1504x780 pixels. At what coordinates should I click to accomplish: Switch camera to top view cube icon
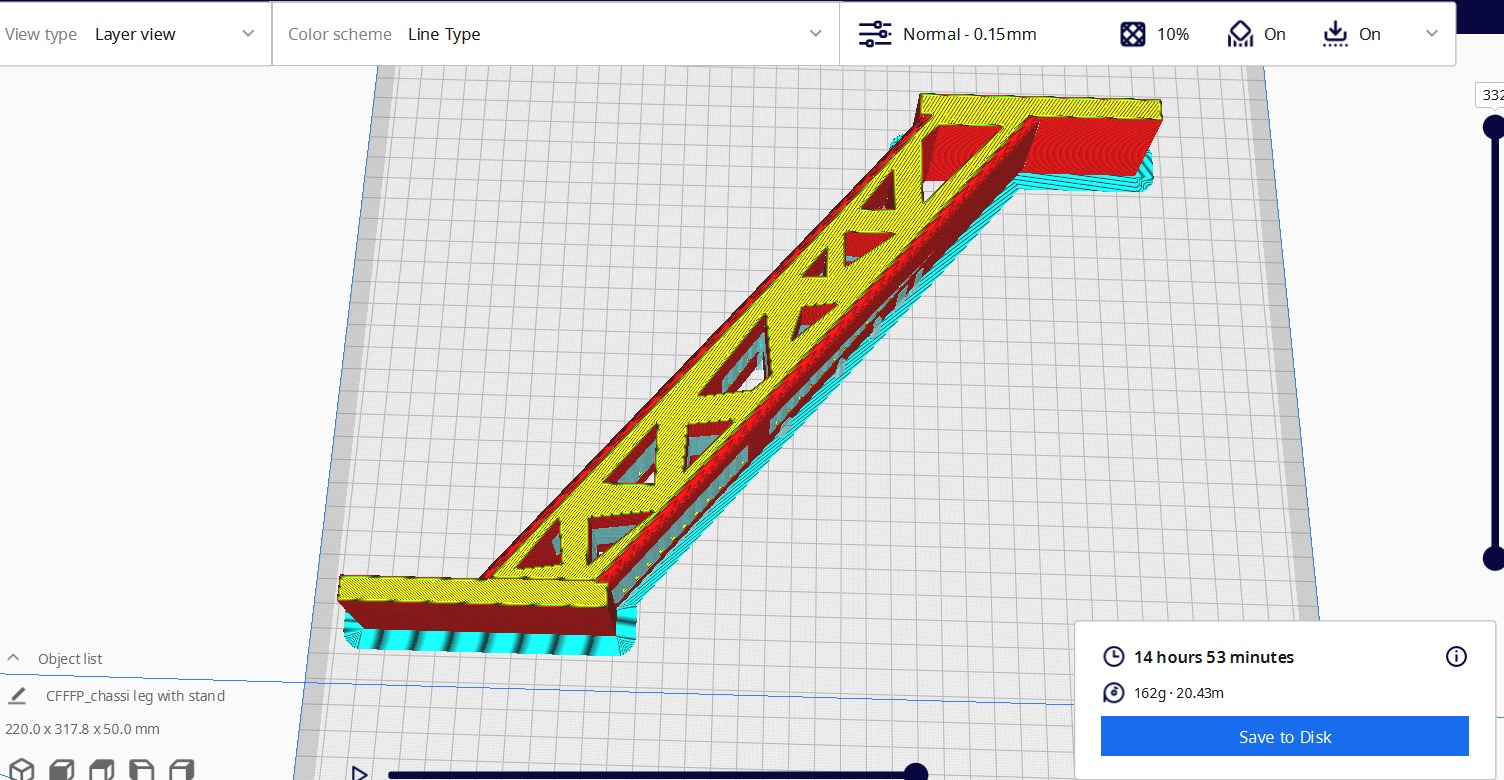click(102, 770)
